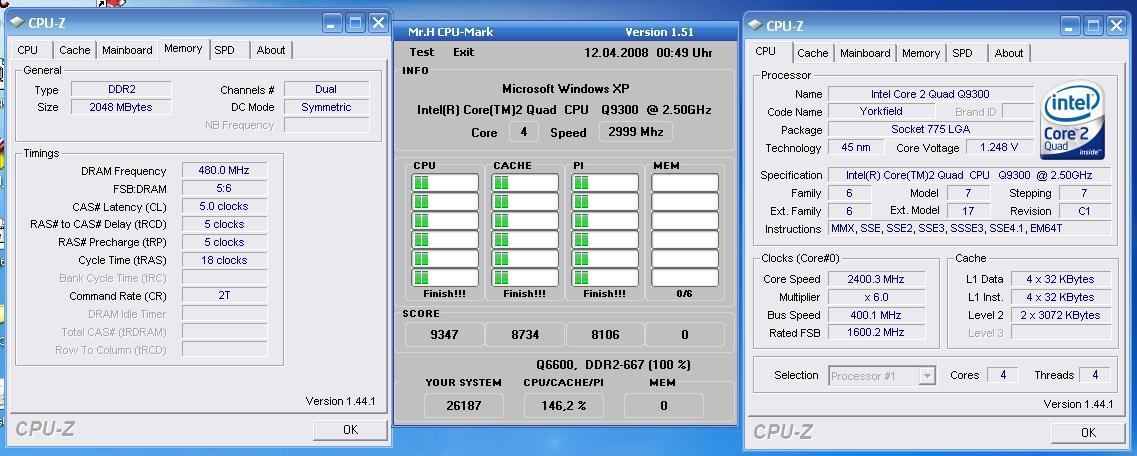Click the CPU/CACHE/PI percentage 146,2 %
Viewport: 1137px width, 456px height.
[563, 406]
